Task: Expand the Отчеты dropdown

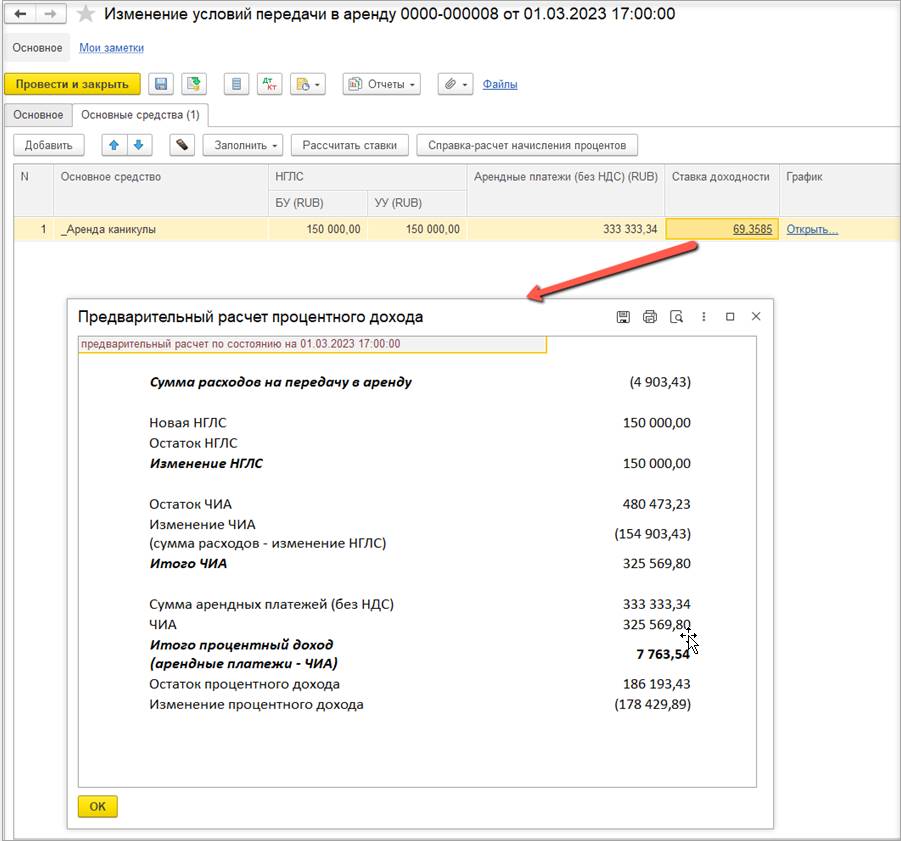Action: (x=382, y=84)
